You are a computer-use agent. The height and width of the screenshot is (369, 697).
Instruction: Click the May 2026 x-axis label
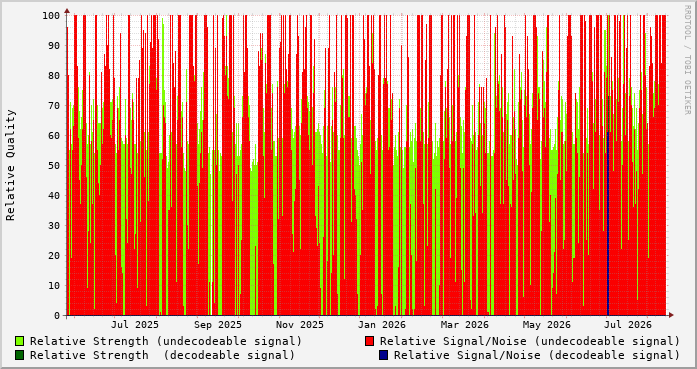tap(547, 325)
